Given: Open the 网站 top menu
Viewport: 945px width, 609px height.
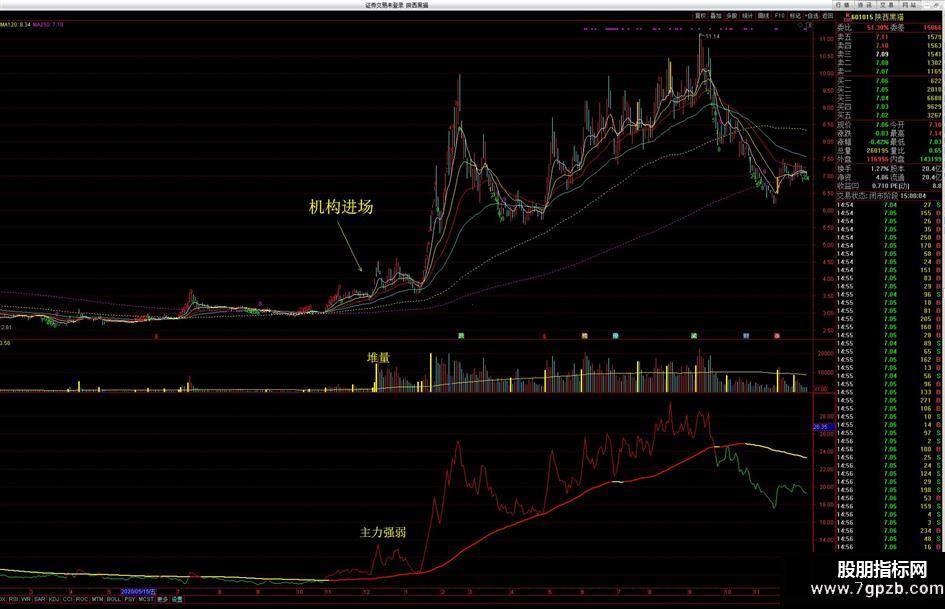Looking at the screenshot, I should tap(909, 5).
